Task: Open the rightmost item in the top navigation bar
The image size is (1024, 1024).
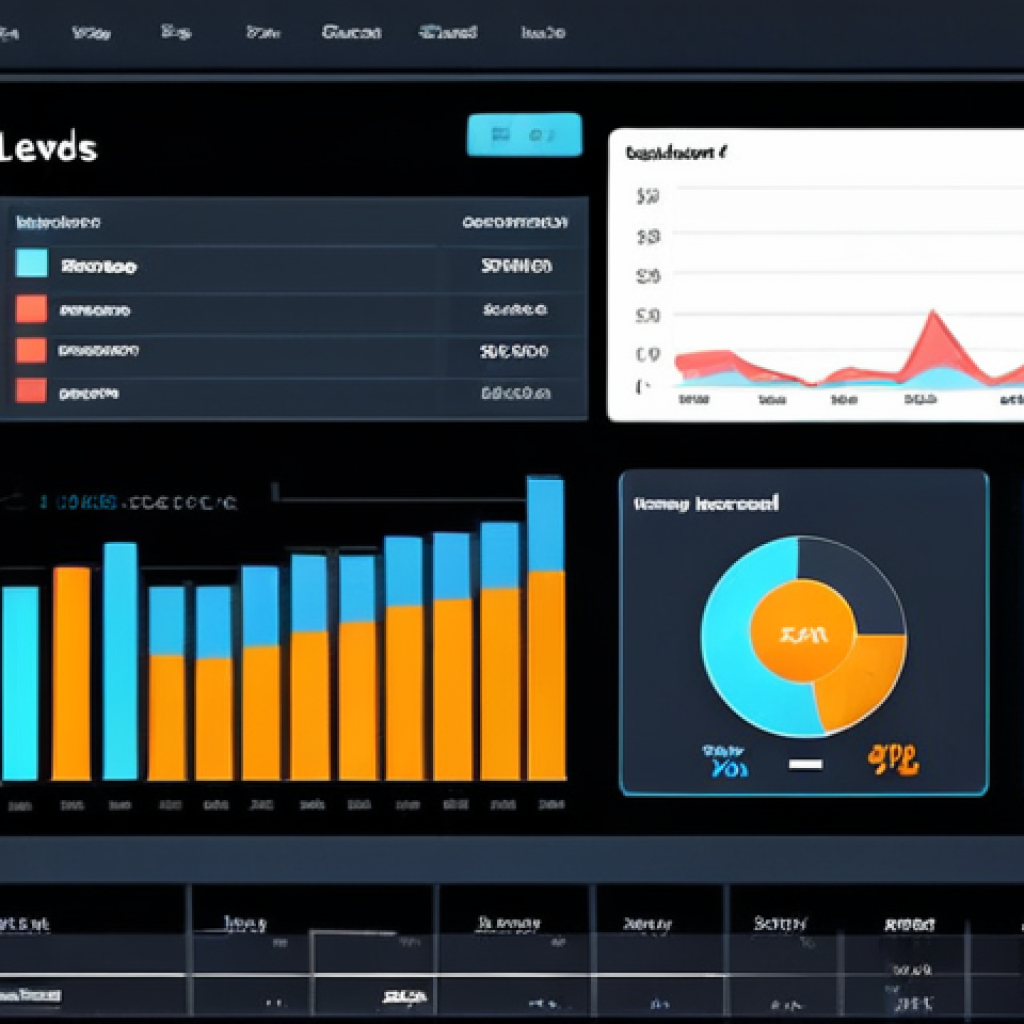Action: tap(543, 32)
